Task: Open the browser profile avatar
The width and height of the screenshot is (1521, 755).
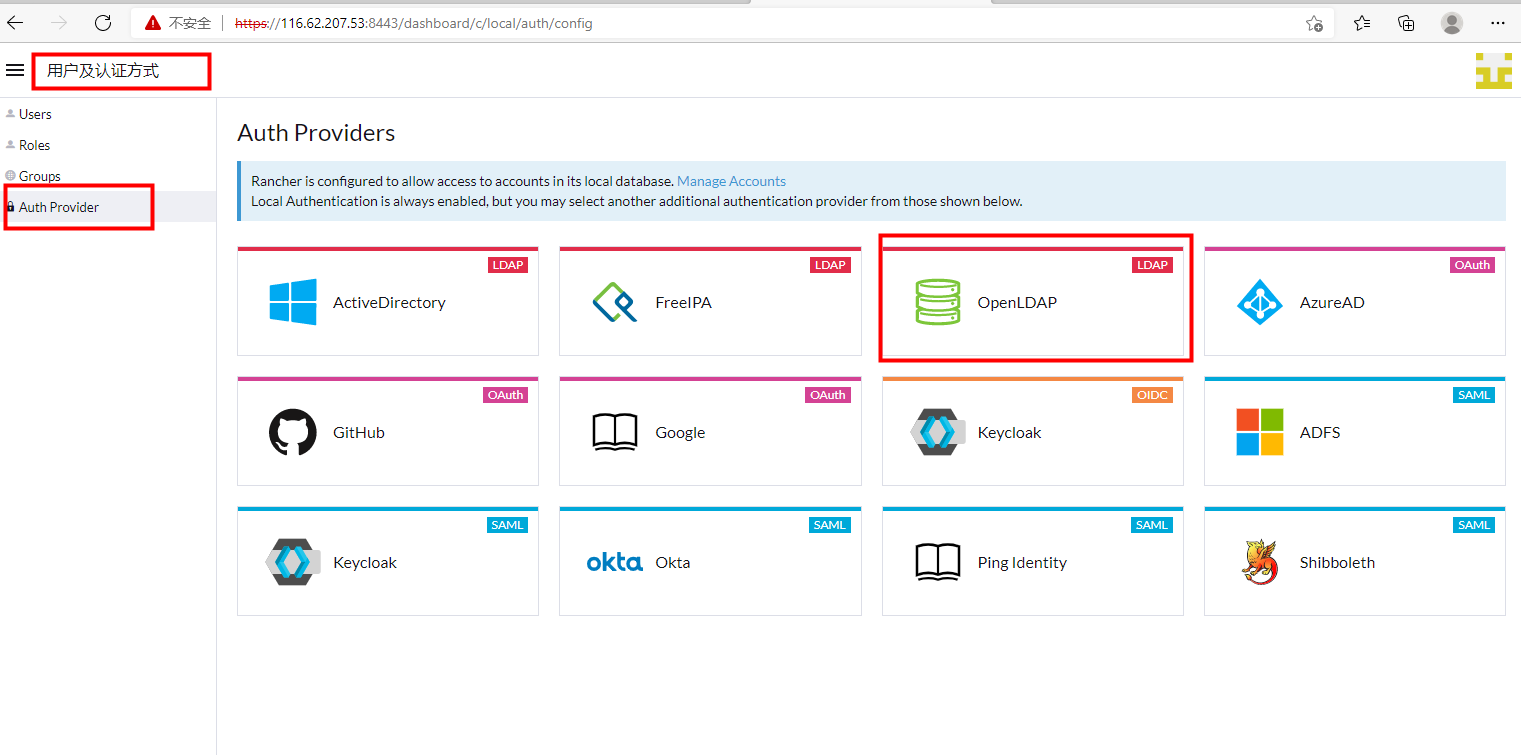Action: click(x=1452, y=22)
